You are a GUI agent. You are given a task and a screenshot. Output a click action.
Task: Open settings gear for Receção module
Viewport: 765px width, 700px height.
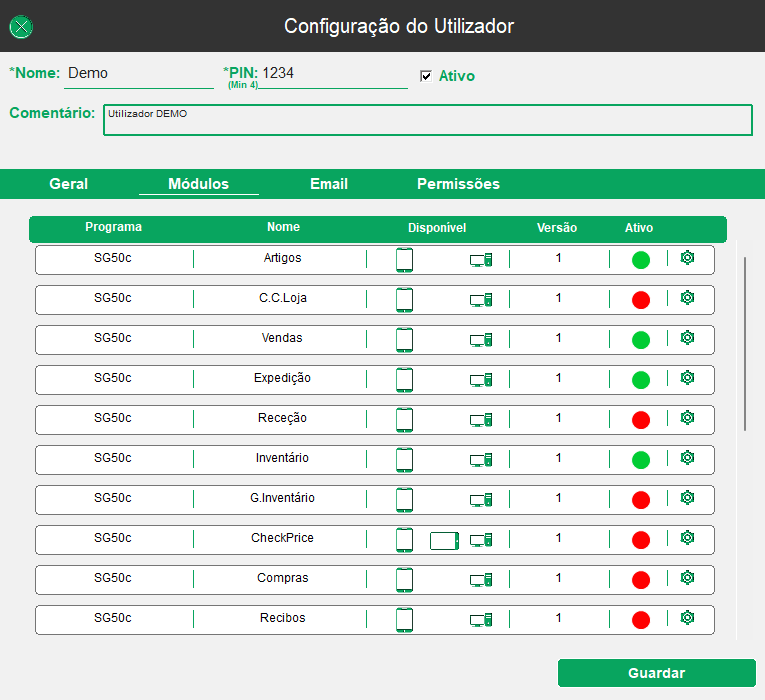point(687,418)
